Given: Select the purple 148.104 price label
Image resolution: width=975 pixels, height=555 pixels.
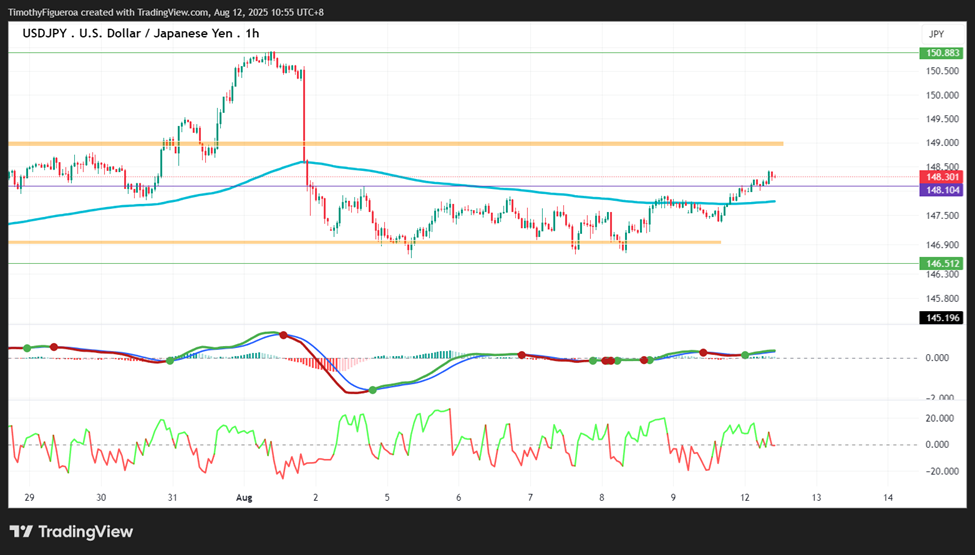Looking at the screenshot, I should (x=941, y=190).
